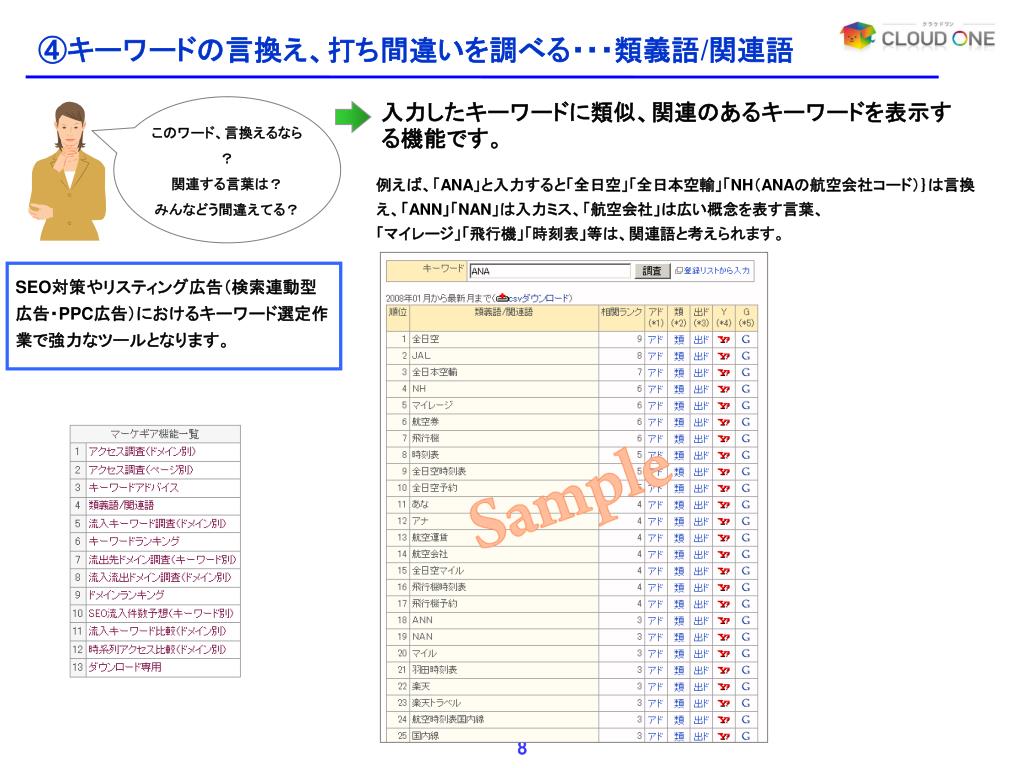Click the 類 link in the ANN row

[679, 620]
